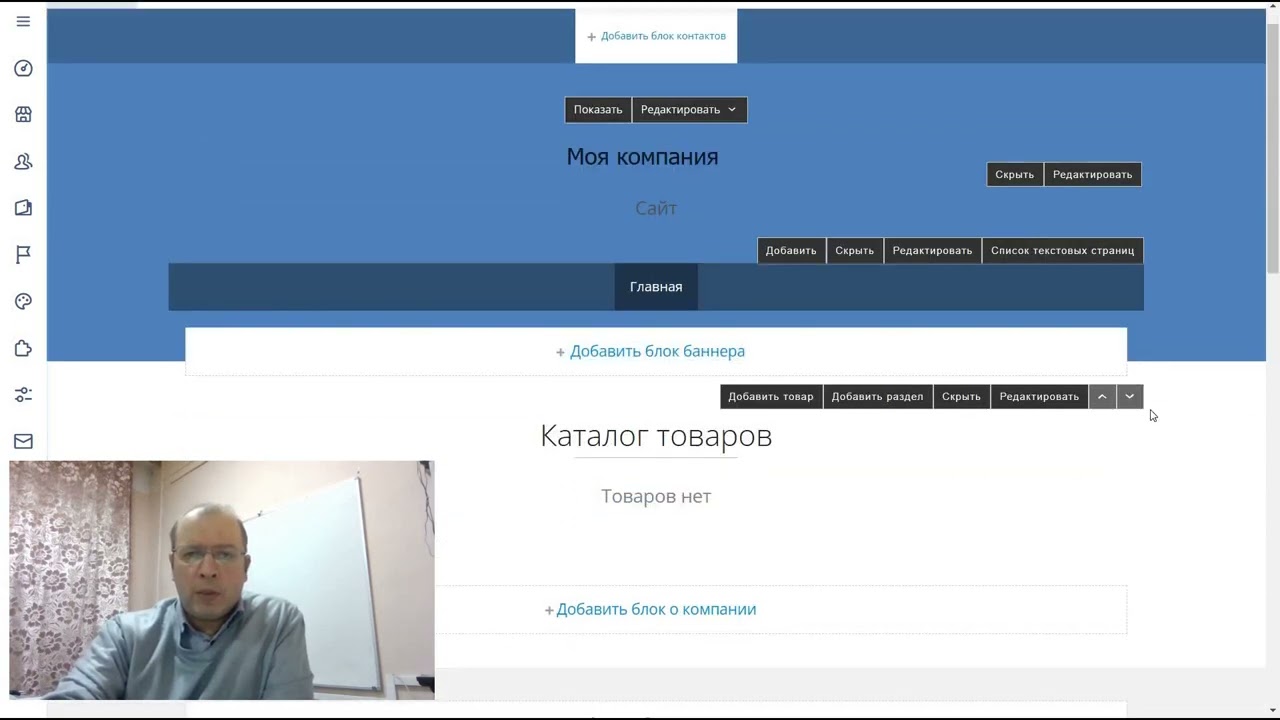
Task: Open the design palette icon in sidebar
Action: [23, 302]
